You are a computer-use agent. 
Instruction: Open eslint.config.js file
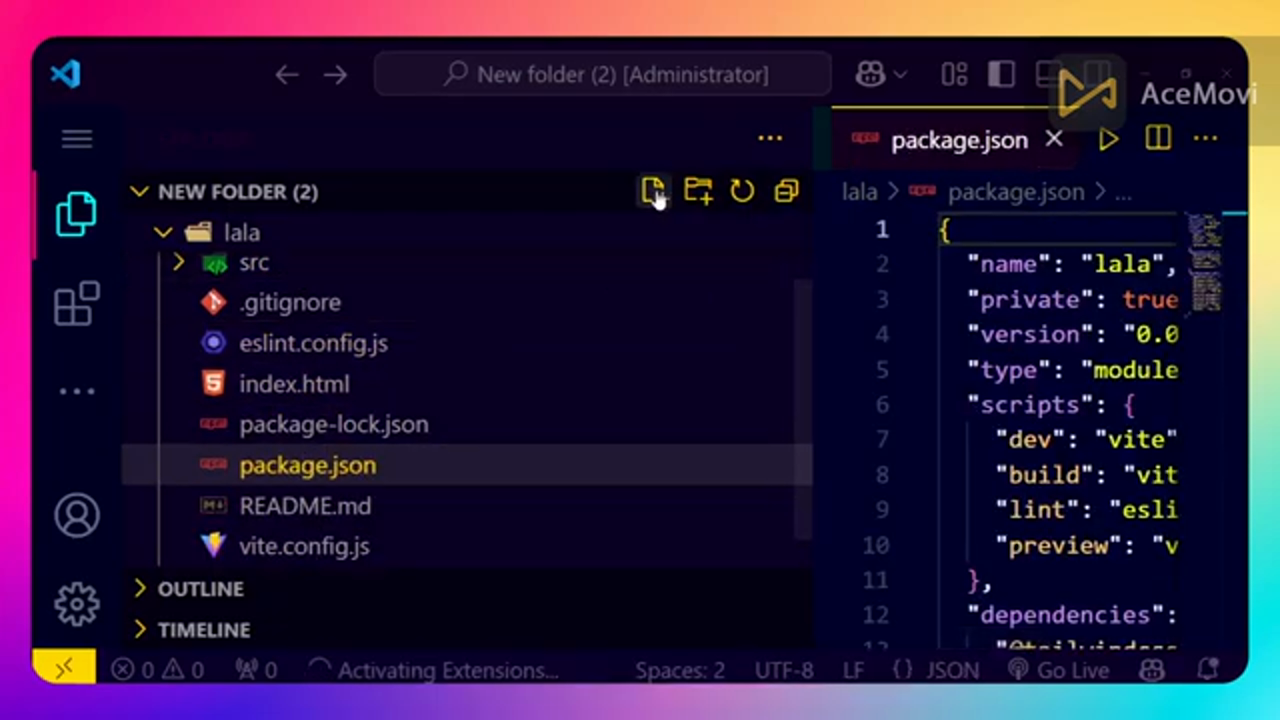pyautogui.click(x=313, y=344)
